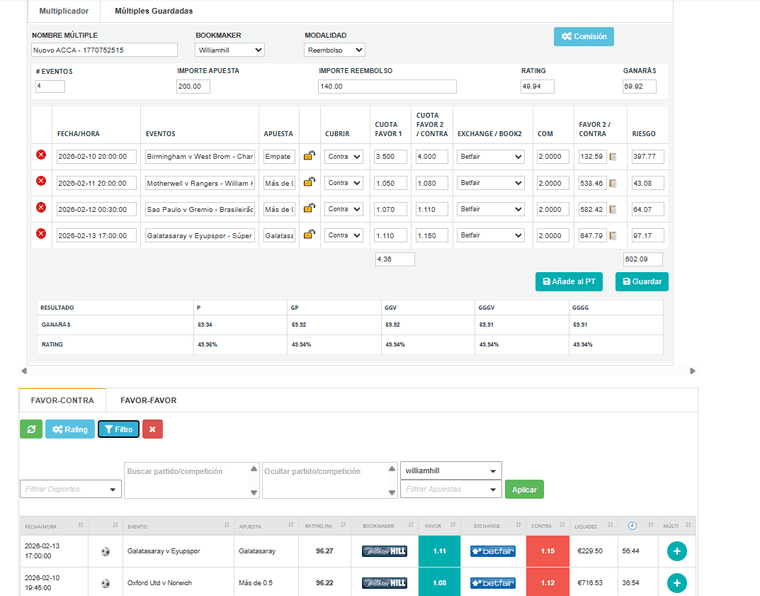
Task: Open the Modalidad dropdown showing Reembolso
Action: point(335,49)
